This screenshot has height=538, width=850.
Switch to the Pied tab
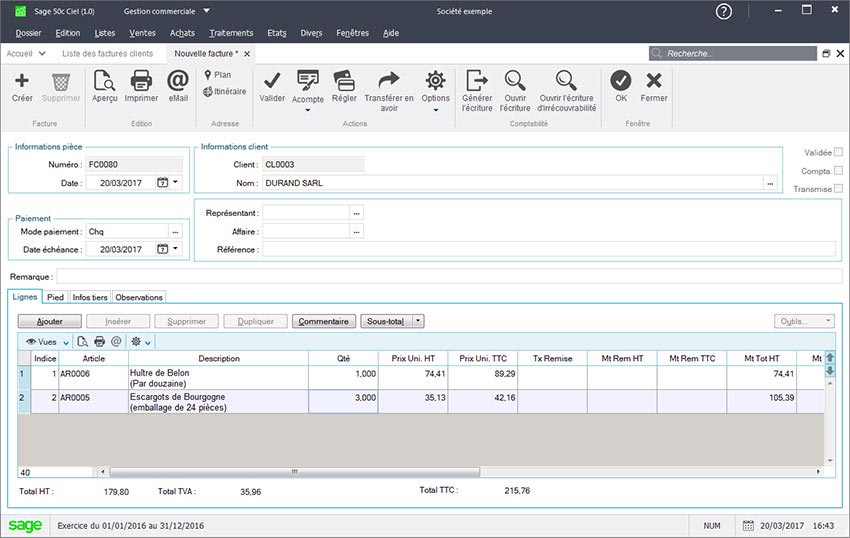tap(55, 297)
